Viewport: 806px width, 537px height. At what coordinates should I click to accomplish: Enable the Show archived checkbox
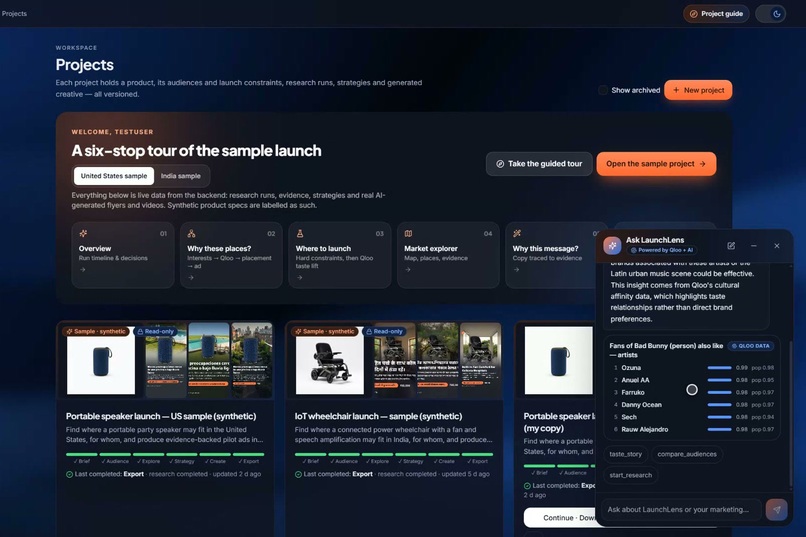point(602,90)
